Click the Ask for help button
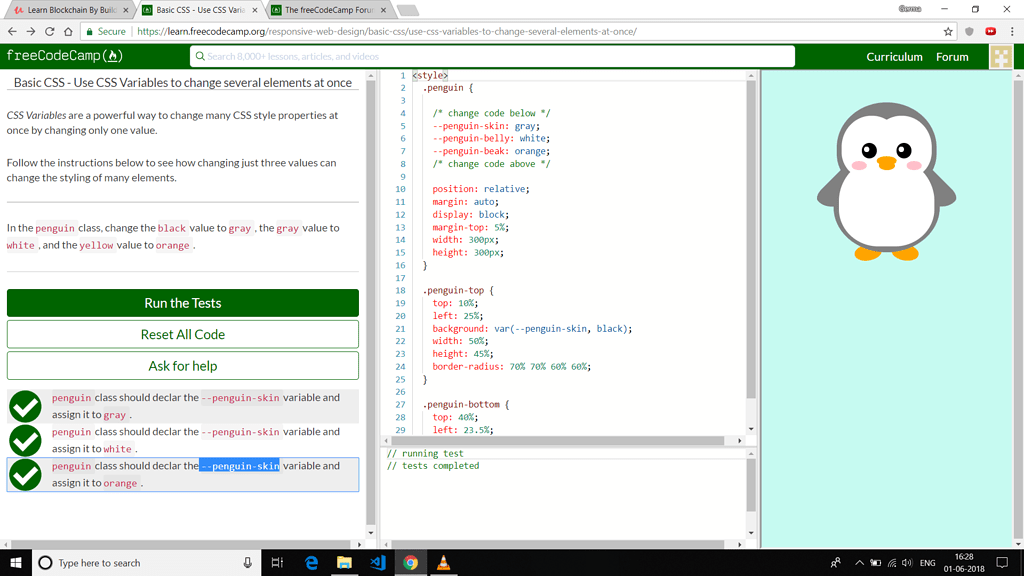1024x576 pixels. [183, 365]
